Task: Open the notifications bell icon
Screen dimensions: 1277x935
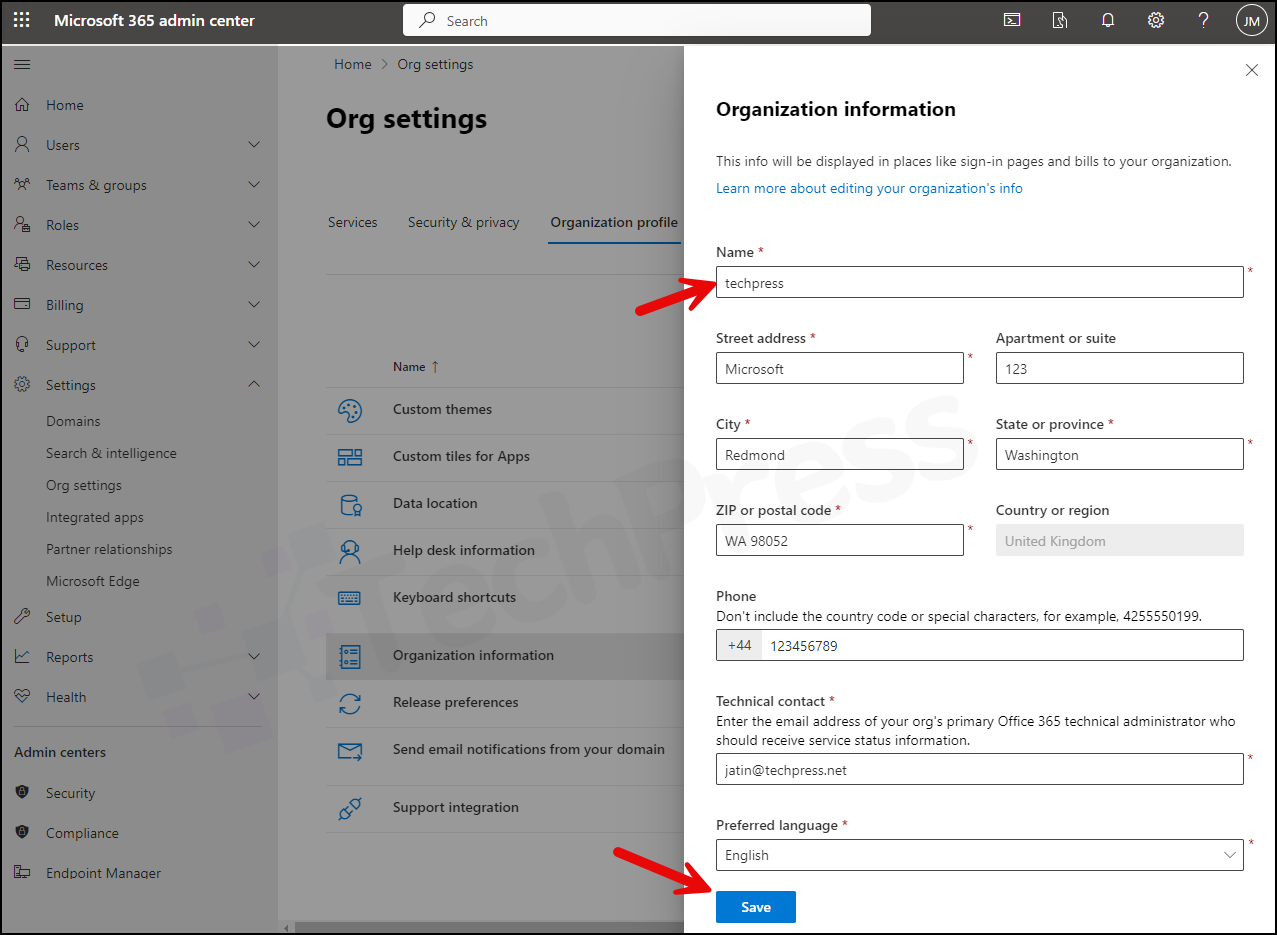Action: click(1108, 20)
